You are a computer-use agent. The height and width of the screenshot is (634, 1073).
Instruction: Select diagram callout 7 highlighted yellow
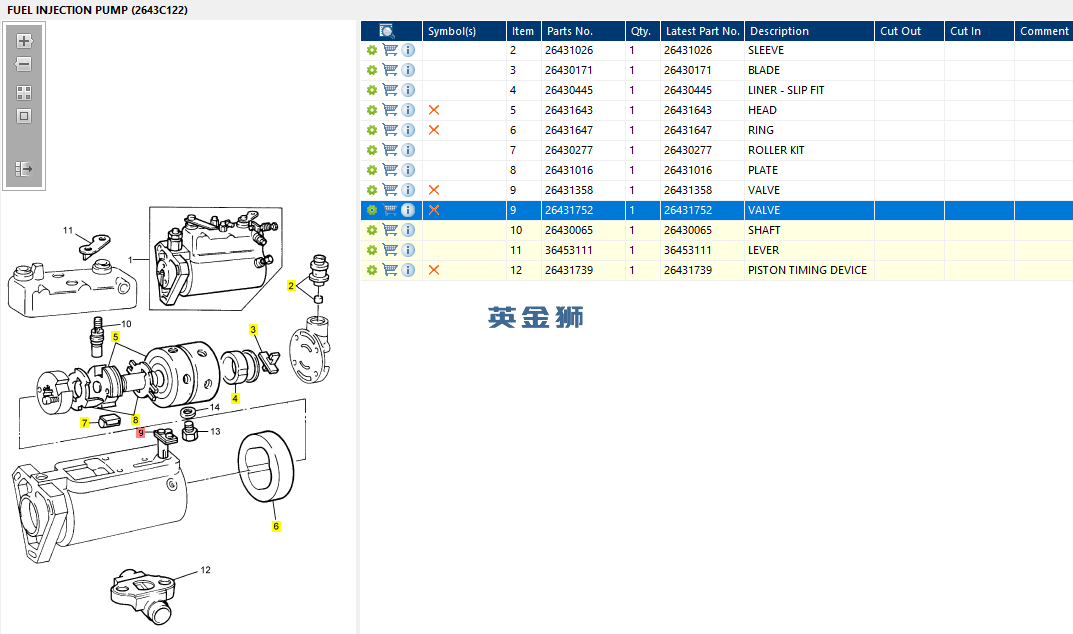pyautogui.click(x=85, y=423)
